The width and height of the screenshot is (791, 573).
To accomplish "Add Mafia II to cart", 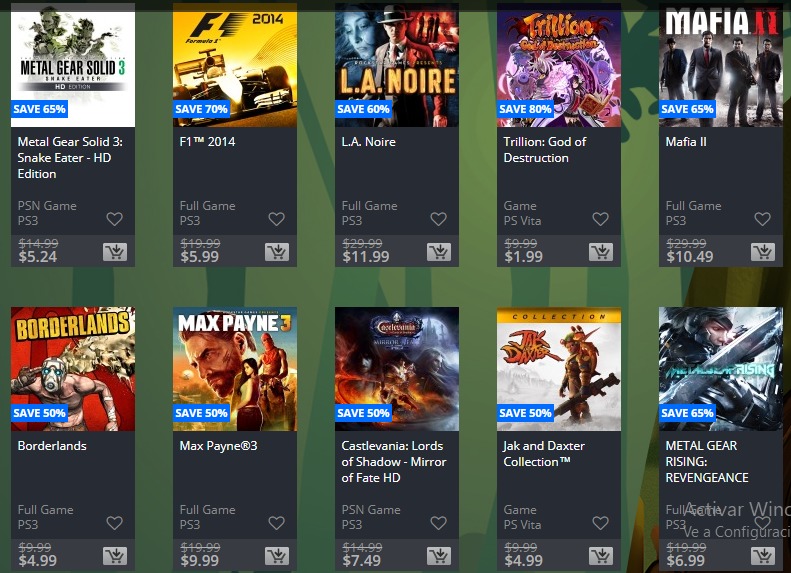I will pyautogui.click(x=763, y=252).
